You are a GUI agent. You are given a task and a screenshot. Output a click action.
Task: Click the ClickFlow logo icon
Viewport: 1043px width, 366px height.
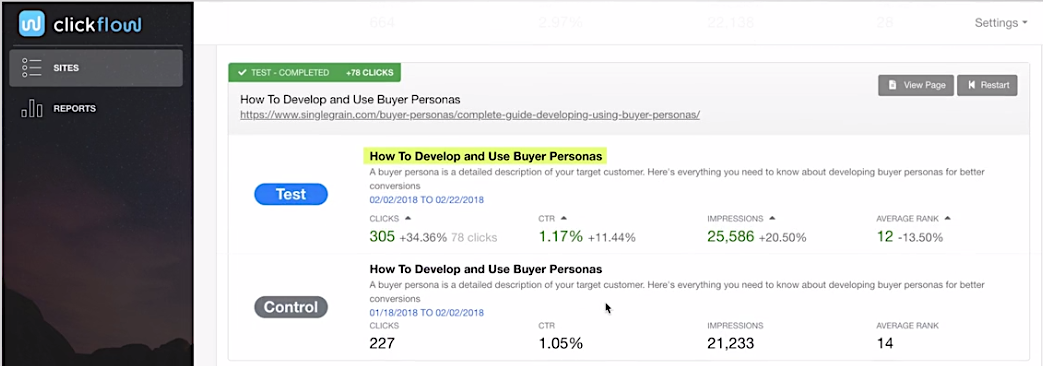pyautogui.click(x=31, y=25)
